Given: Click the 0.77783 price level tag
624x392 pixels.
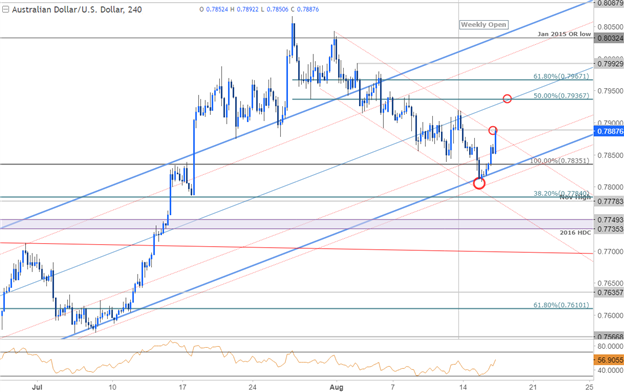Looking at the screenshot, I should click(x=609, y=202).
